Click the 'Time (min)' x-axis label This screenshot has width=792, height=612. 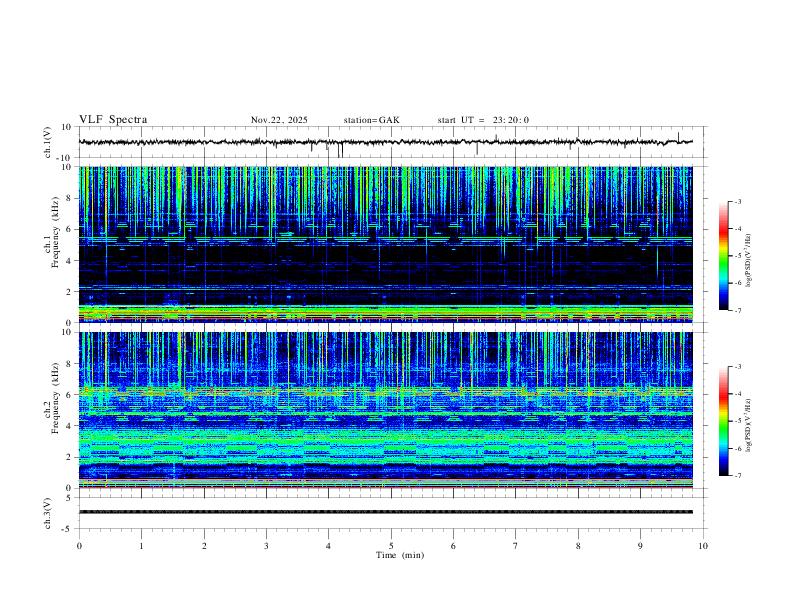tap(400, 555)
